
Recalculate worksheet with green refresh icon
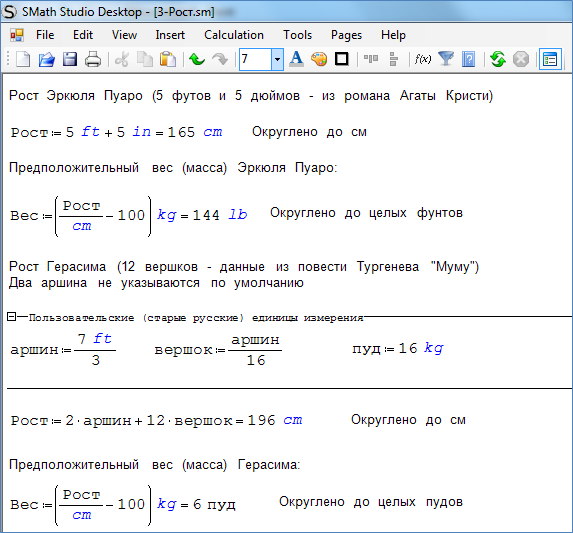click(x=498, y=59)
